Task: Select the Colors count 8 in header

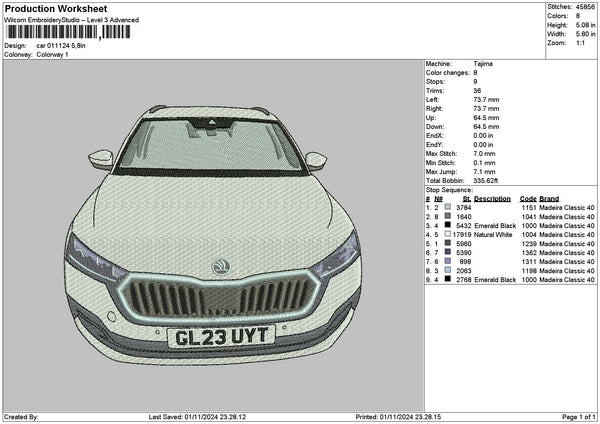Action: point(577,16)
